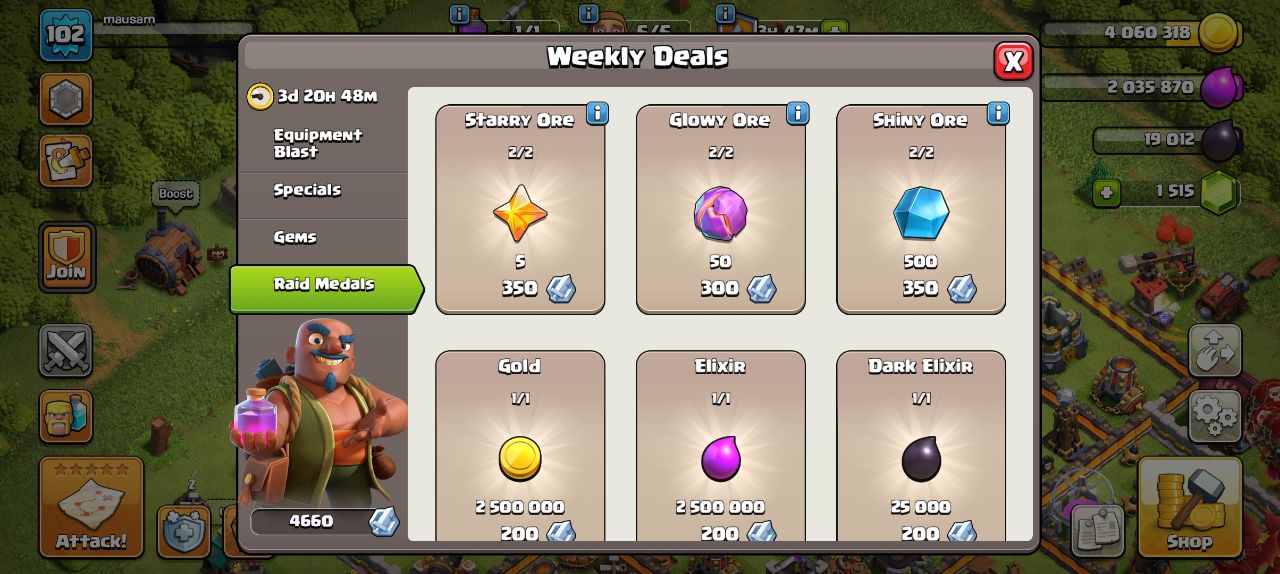
Task: Click the level 102 experience badge
Action: coord(66,35)
